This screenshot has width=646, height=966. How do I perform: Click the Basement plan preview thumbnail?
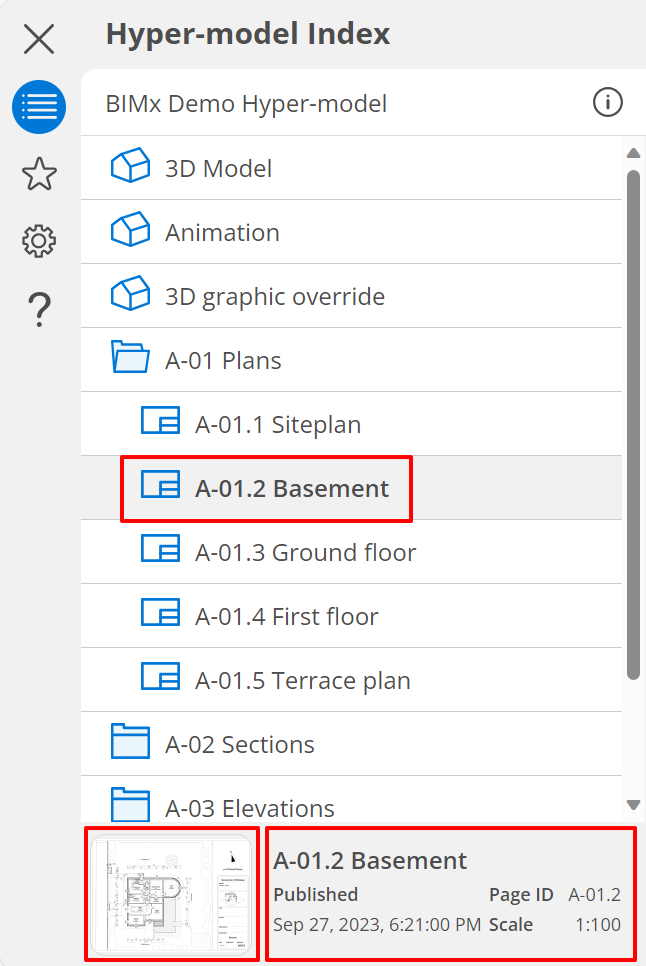click(x=172, y=893)
